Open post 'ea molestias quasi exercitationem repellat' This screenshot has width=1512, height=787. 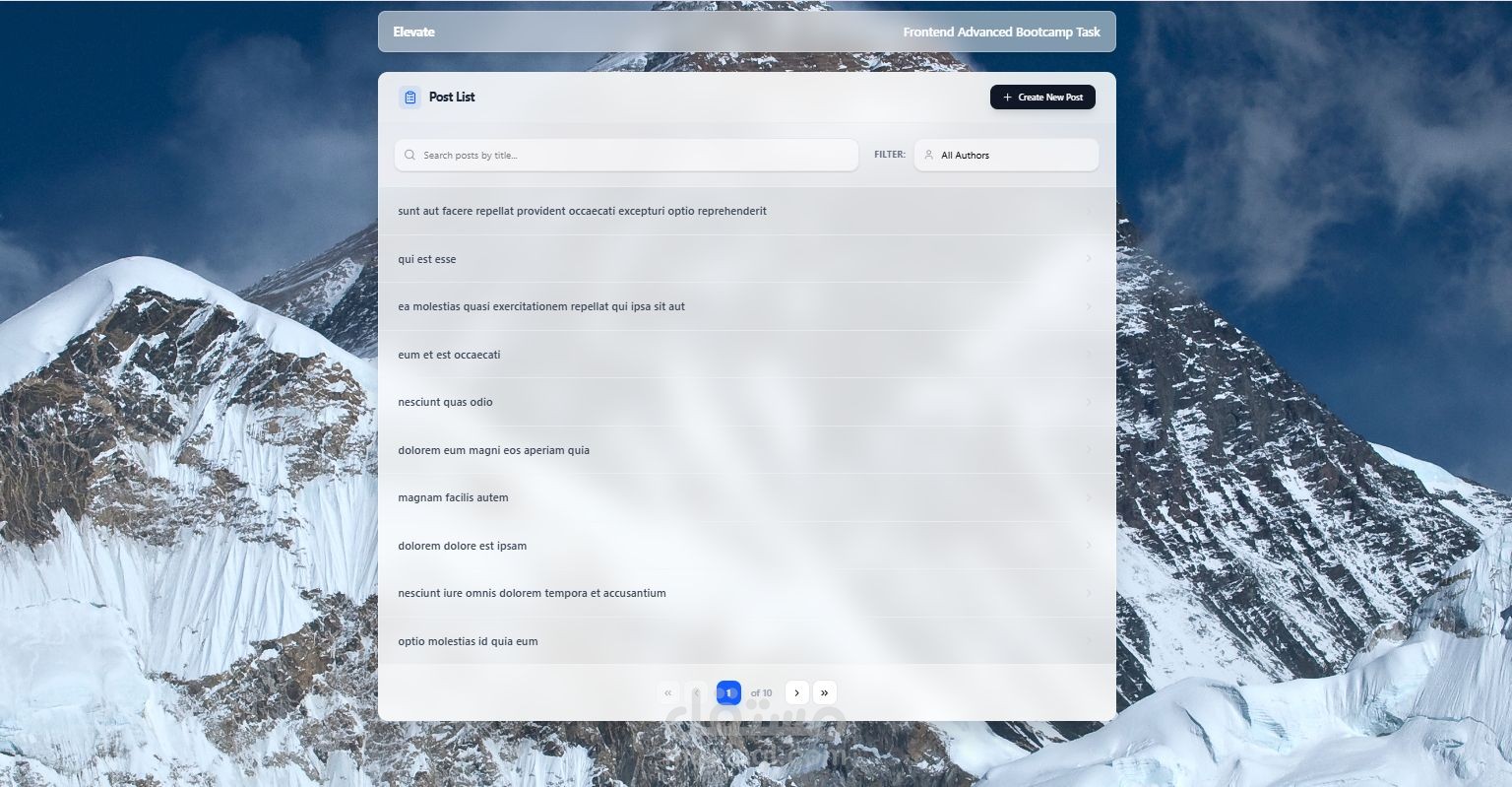pos(747,306)
